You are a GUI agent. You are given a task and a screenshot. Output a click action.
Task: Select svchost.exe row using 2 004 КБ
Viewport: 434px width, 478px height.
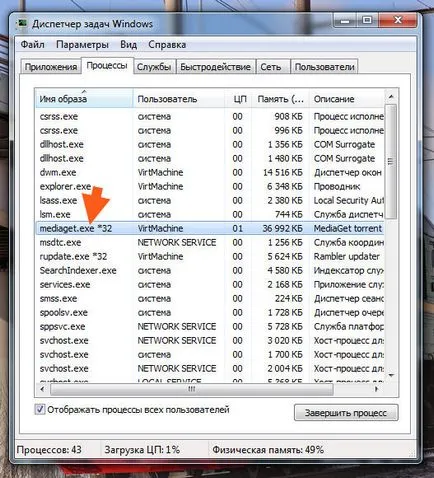pyautogui.click(x=210, y=368)
